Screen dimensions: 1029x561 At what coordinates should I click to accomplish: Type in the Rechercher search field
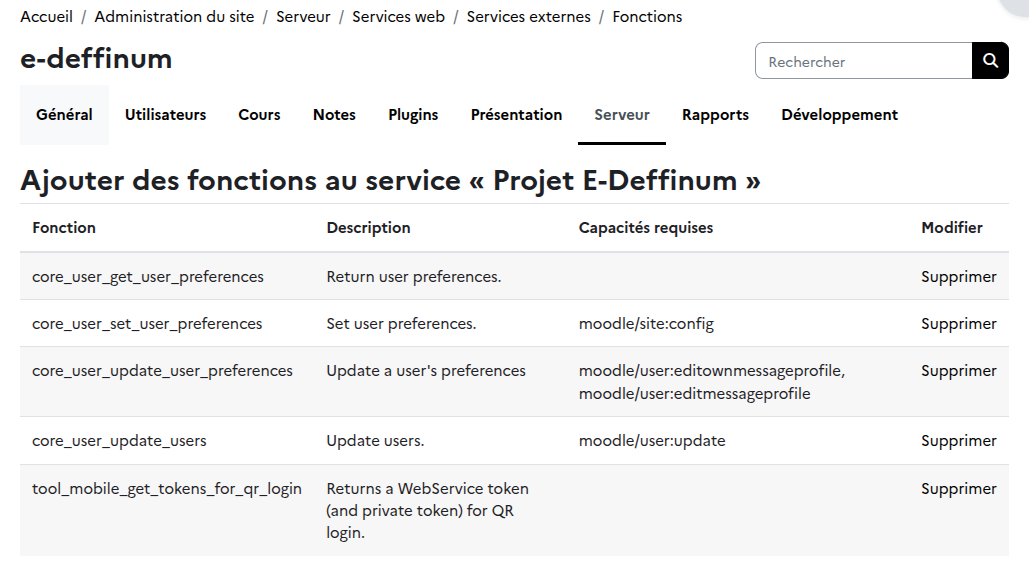point(864,61)
